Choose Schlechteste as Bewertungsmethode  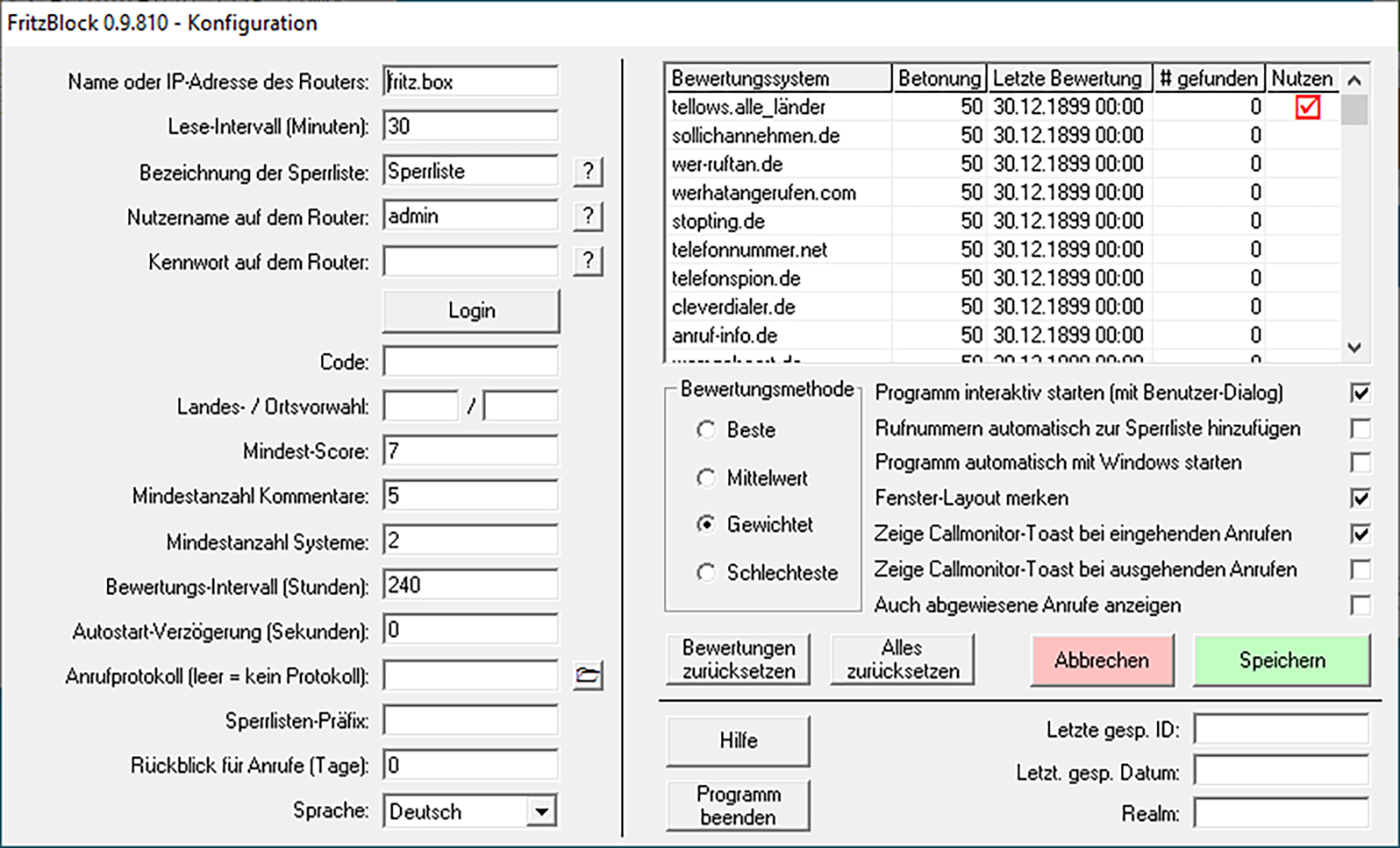(x=706, y=572)
